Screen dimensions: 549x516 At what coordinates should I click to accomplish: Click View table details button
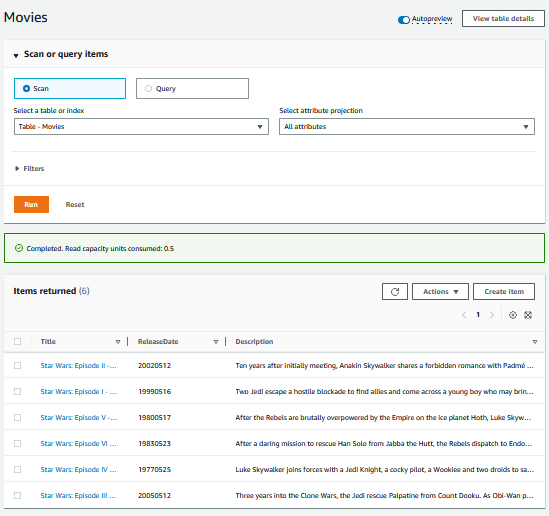click(x=503, y=19)
